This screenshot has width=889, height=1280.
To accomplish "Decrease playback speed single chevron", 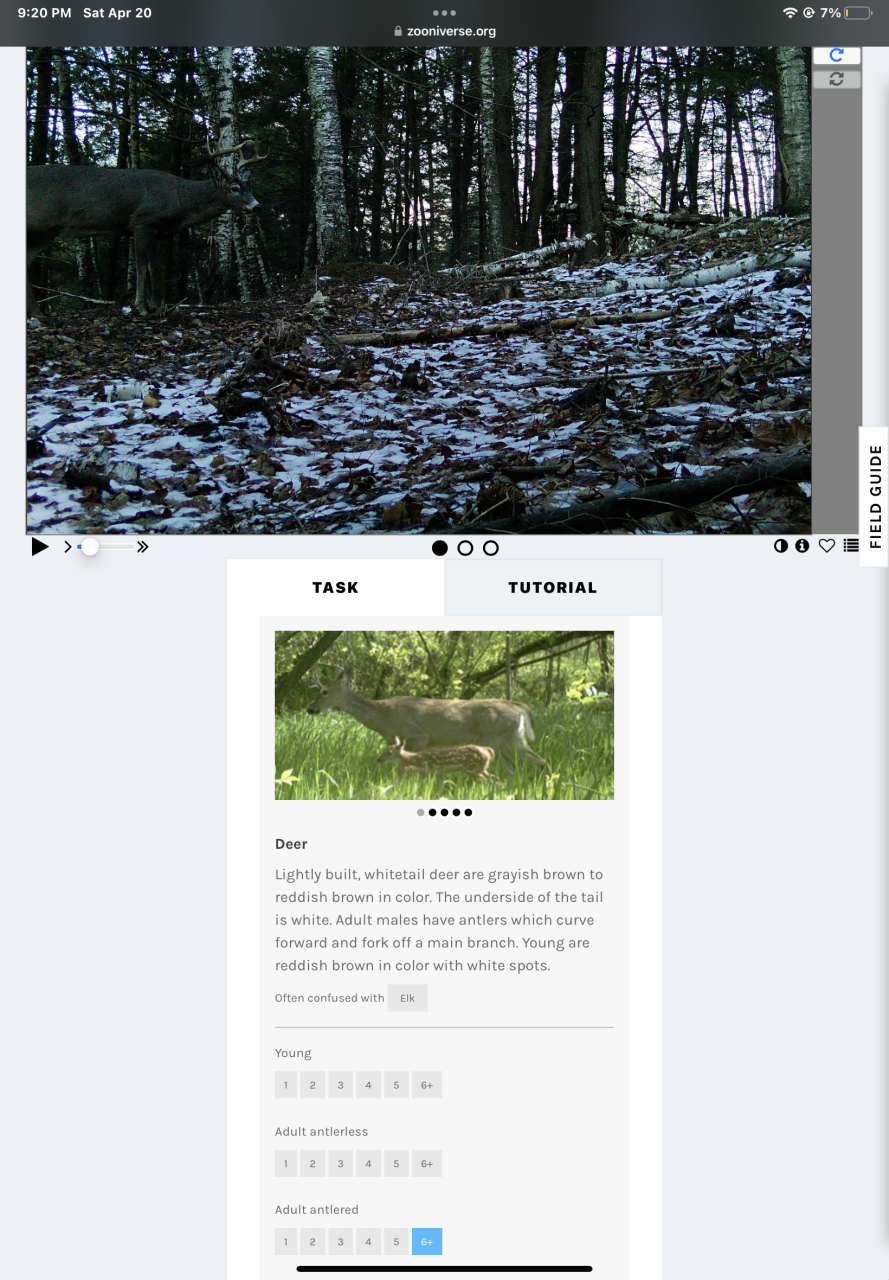I will [68, 547].
